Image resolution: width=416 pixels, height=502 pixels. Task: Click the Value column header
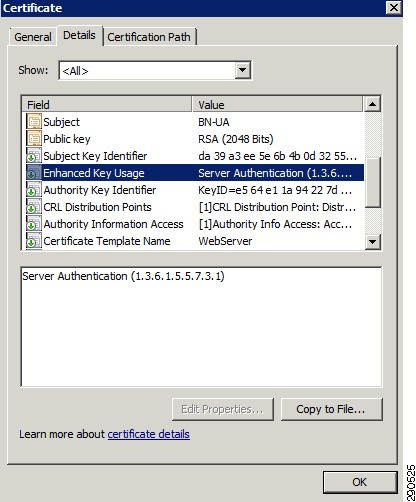277,105
